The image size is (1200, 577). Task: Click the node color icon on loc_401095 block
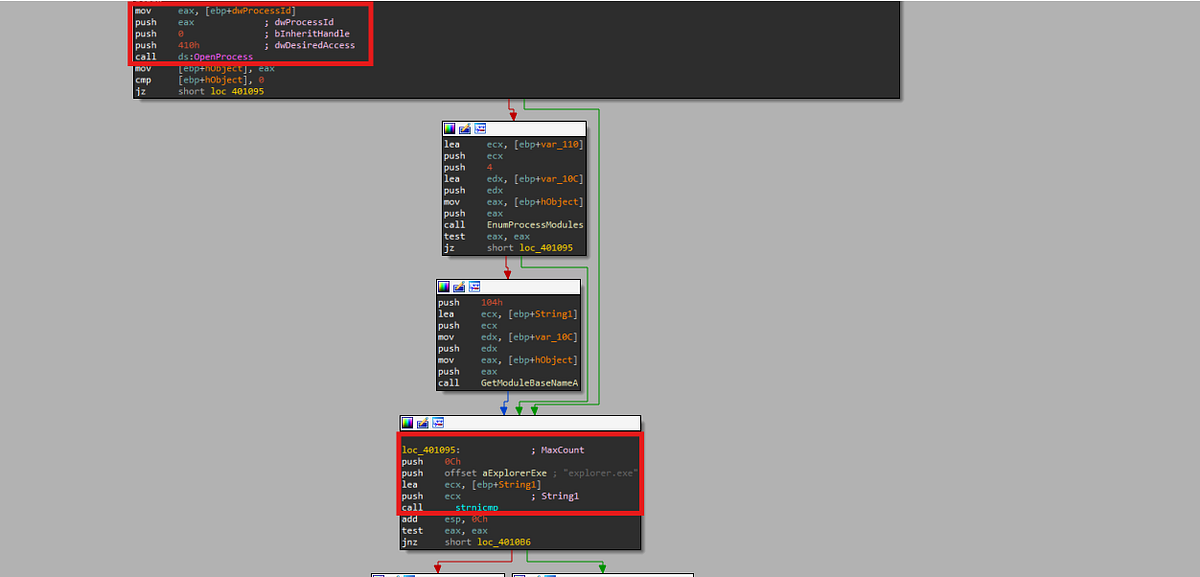(x=408, y=423)
